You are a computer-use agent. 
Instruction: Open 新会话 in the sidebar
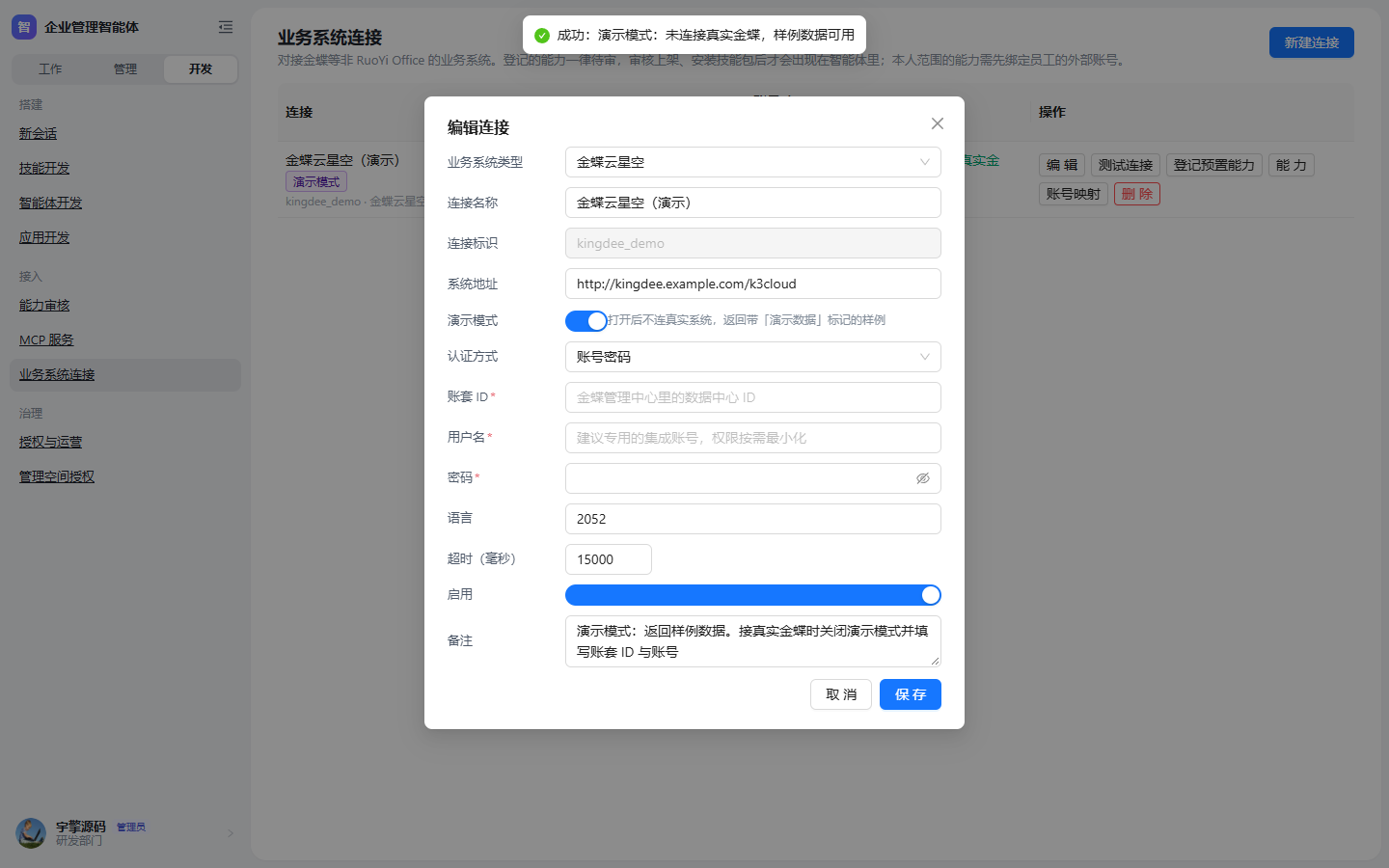point(39,134)
